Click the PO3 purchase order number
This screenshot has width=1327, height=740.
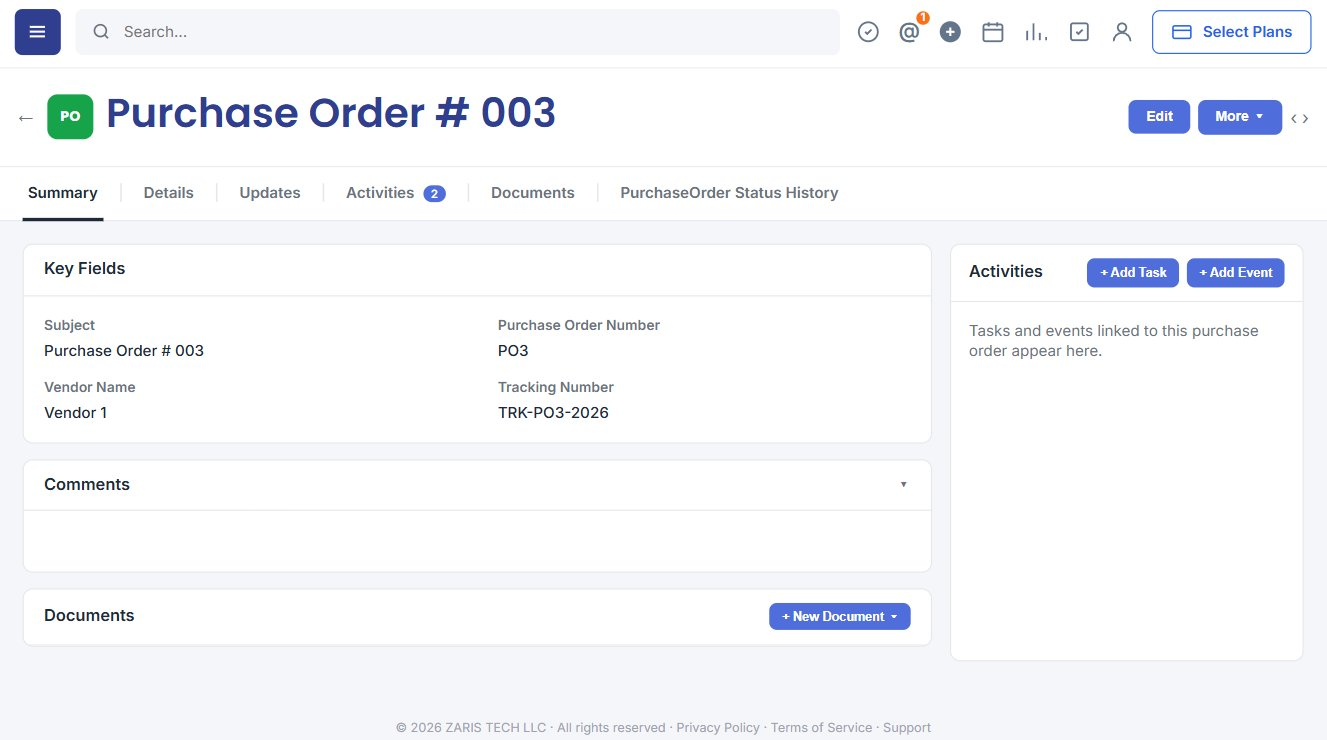tap(513, 350)
